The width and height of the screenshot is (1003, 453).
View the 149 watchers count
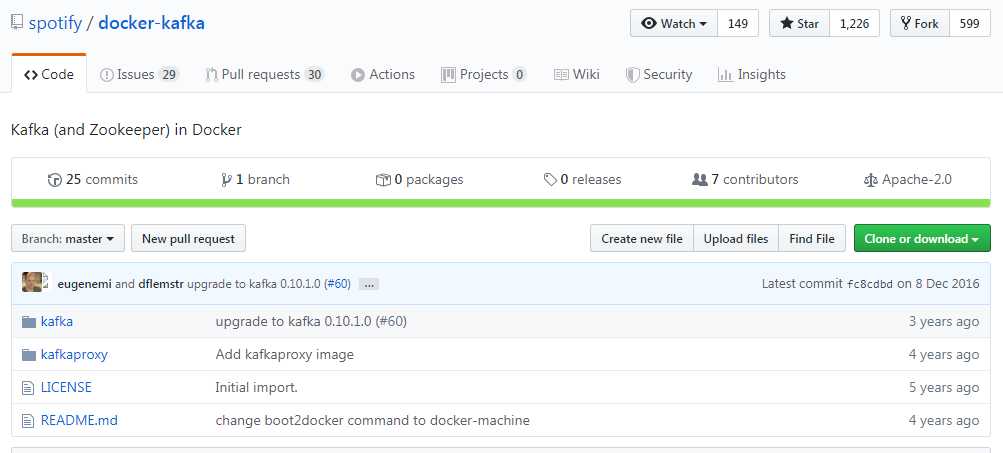point(738,24)
